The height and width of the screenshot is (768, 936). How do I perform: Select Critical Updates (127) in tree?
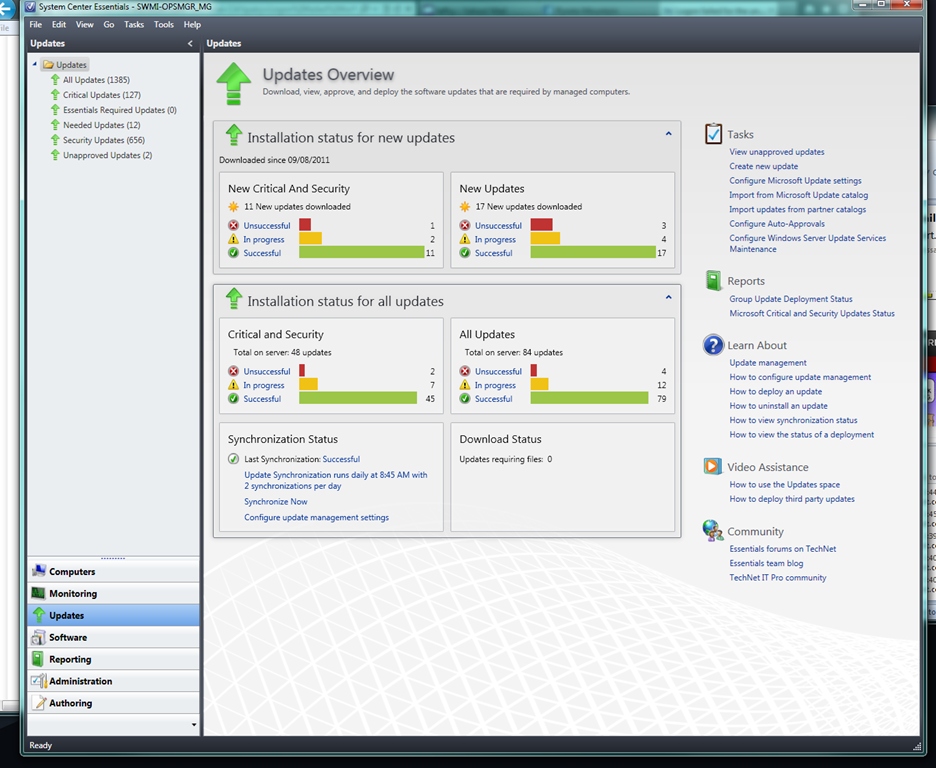[x=101, y=95]
